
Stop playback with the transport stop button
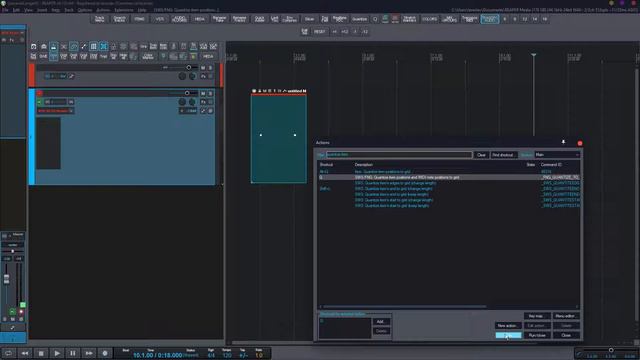pos(41,353)
